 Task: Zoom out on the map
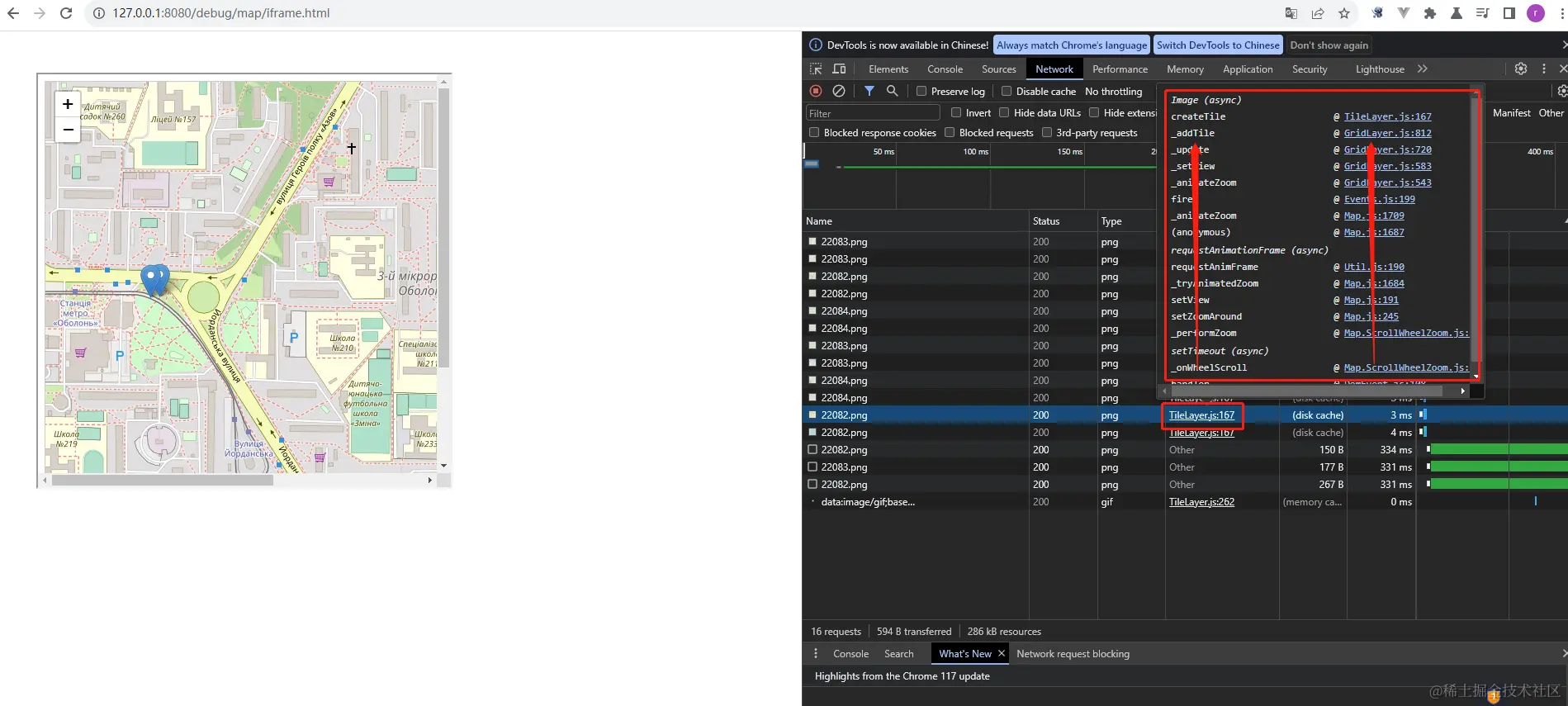click(x=68, y=130)
